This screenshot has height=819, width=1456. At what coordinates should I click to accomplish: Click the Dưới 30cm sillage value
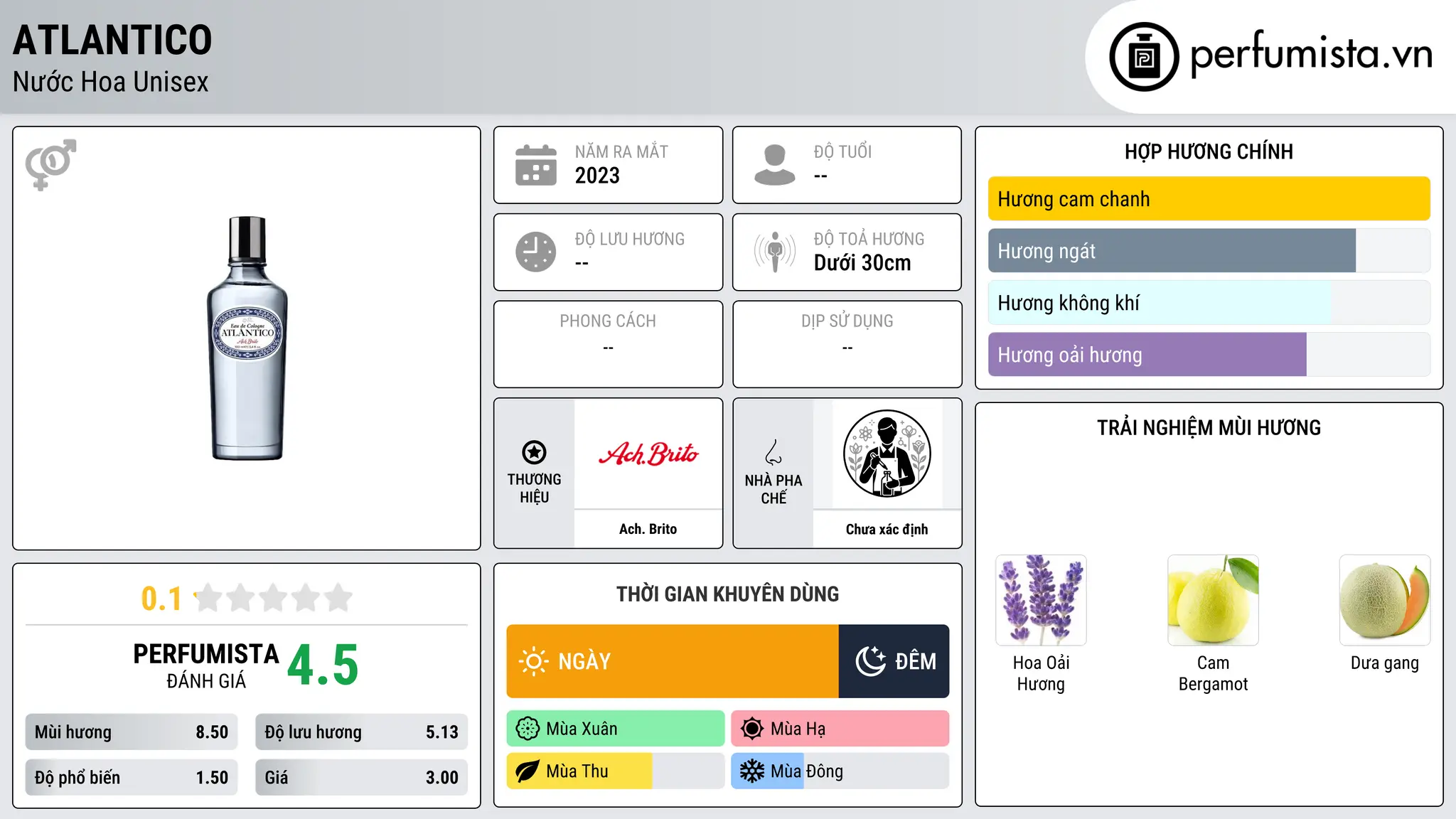click(x=862, y=263)
